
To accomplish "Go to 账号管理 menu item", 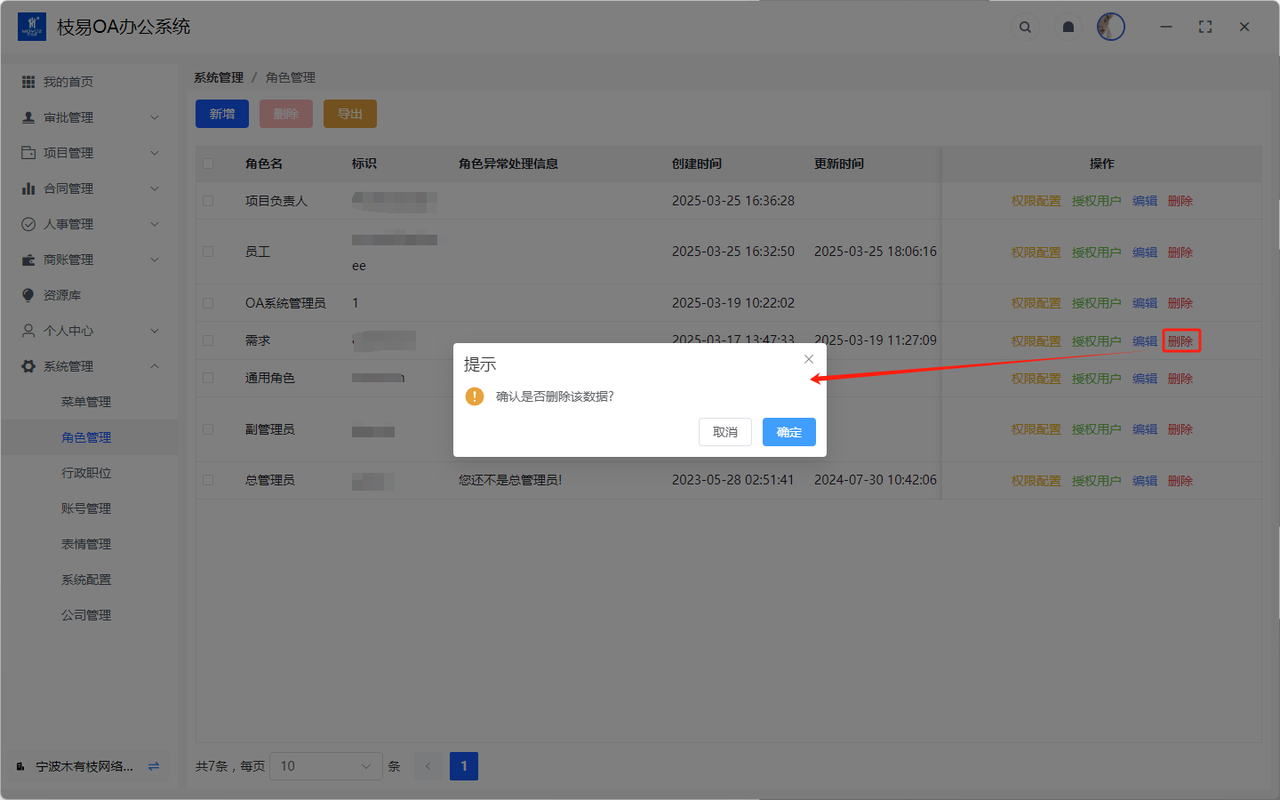I will (x=86, y=508).
